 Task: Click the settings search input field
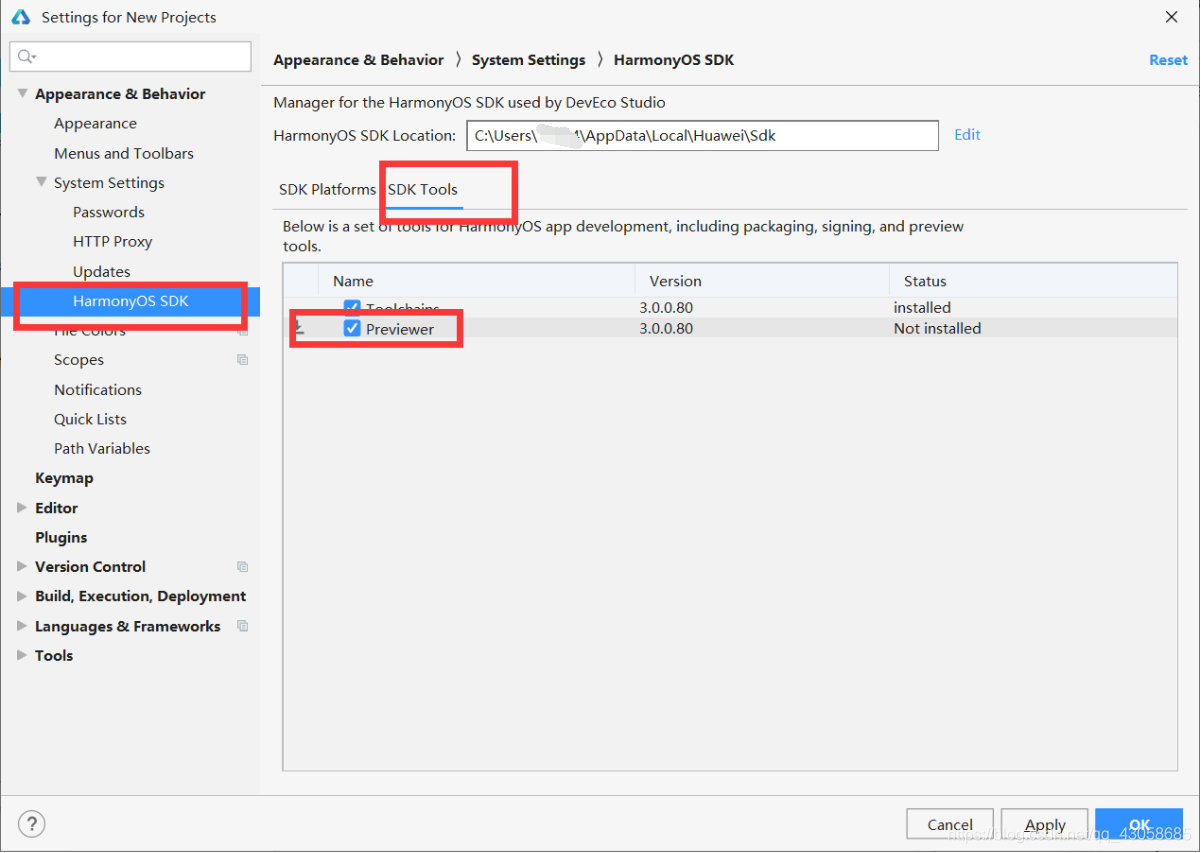[x=131, y=57]
